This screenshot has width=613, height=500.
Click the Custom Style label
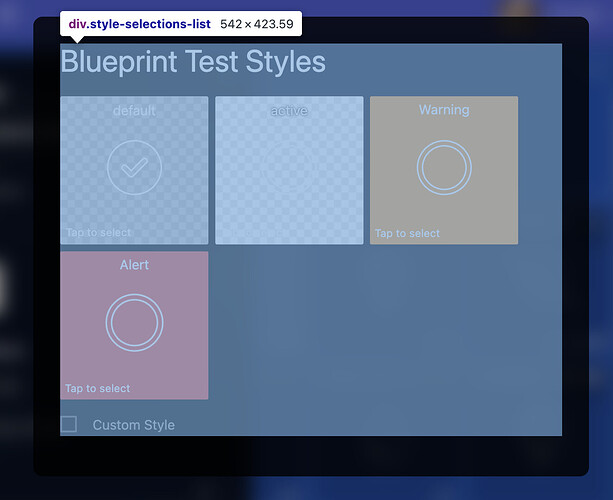(134, 425)
